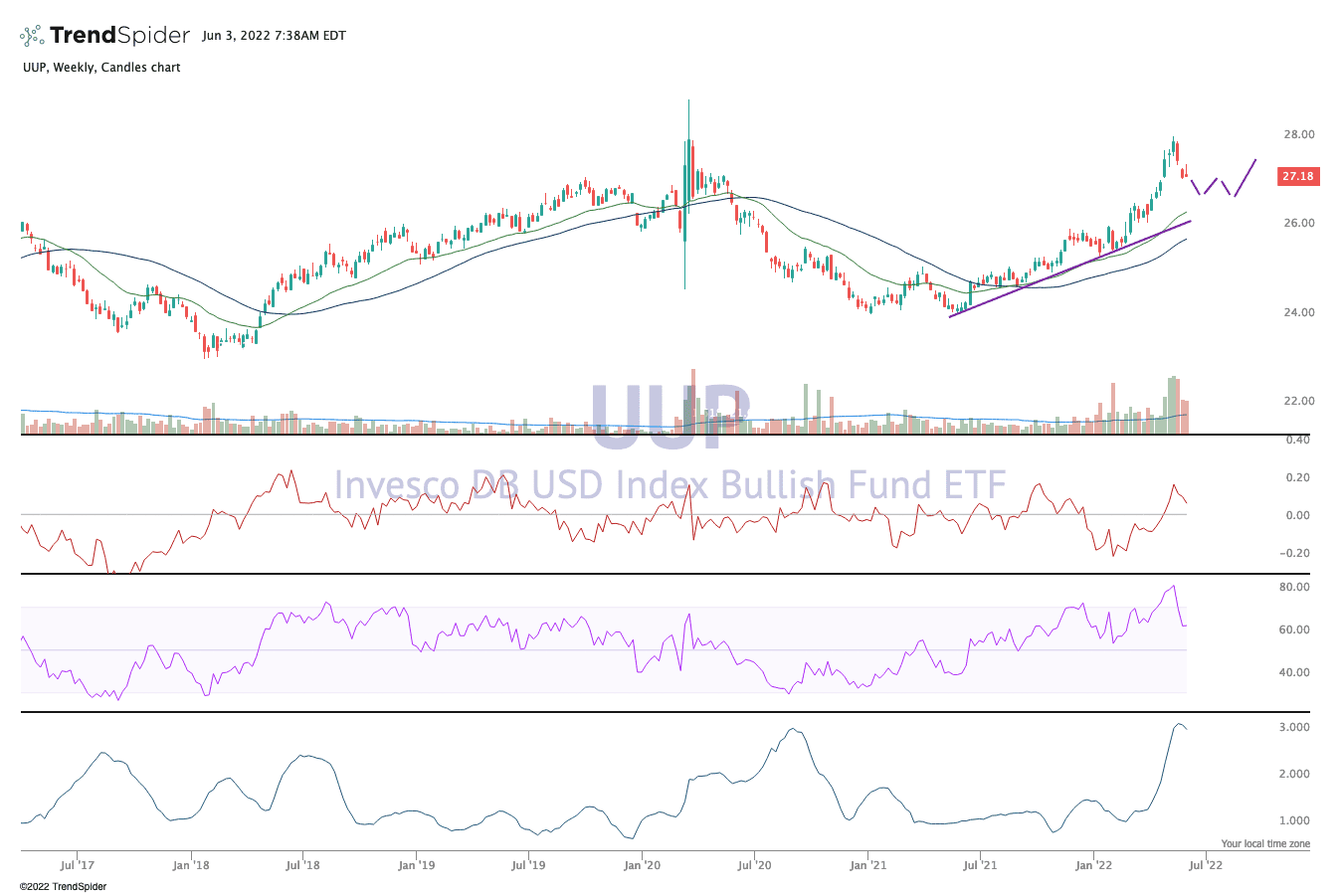1340x896 pixels.
Task: Click the 'UUP, Weekly, Candles chart' label
Action: click(100, 68)
